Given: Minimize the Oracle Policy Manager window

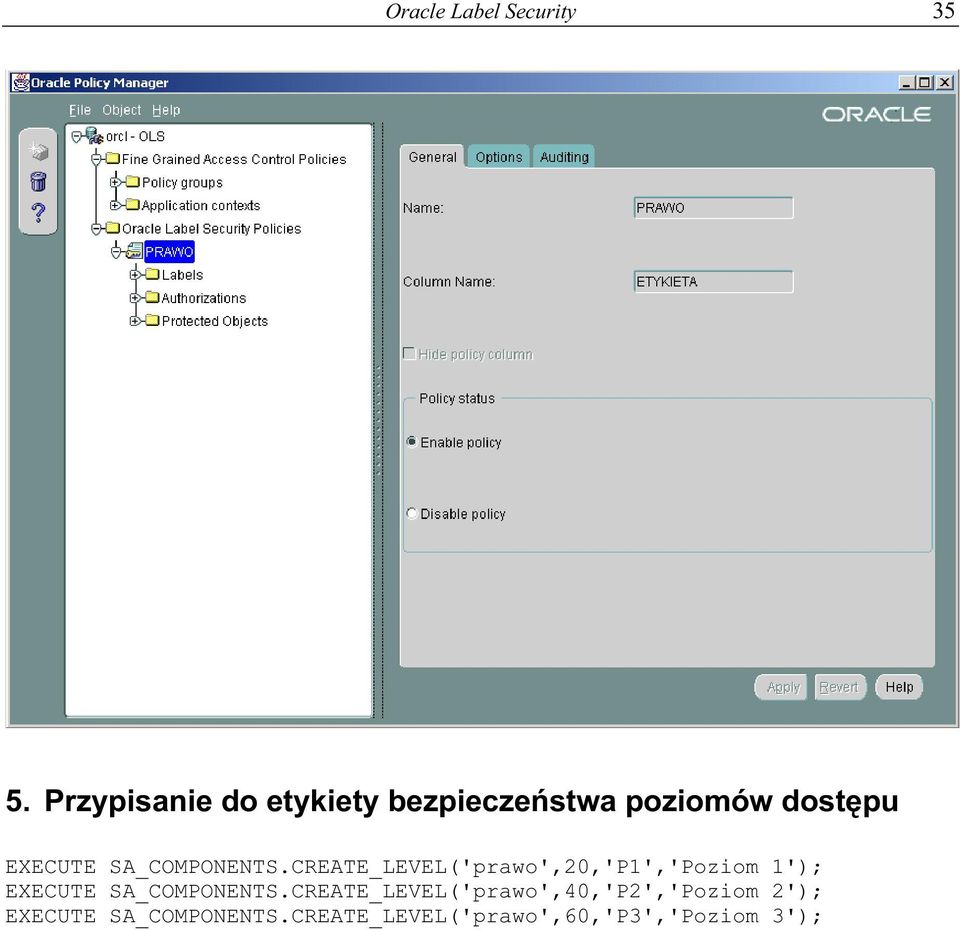Looking at the screenshot, I should coord(907,82).
